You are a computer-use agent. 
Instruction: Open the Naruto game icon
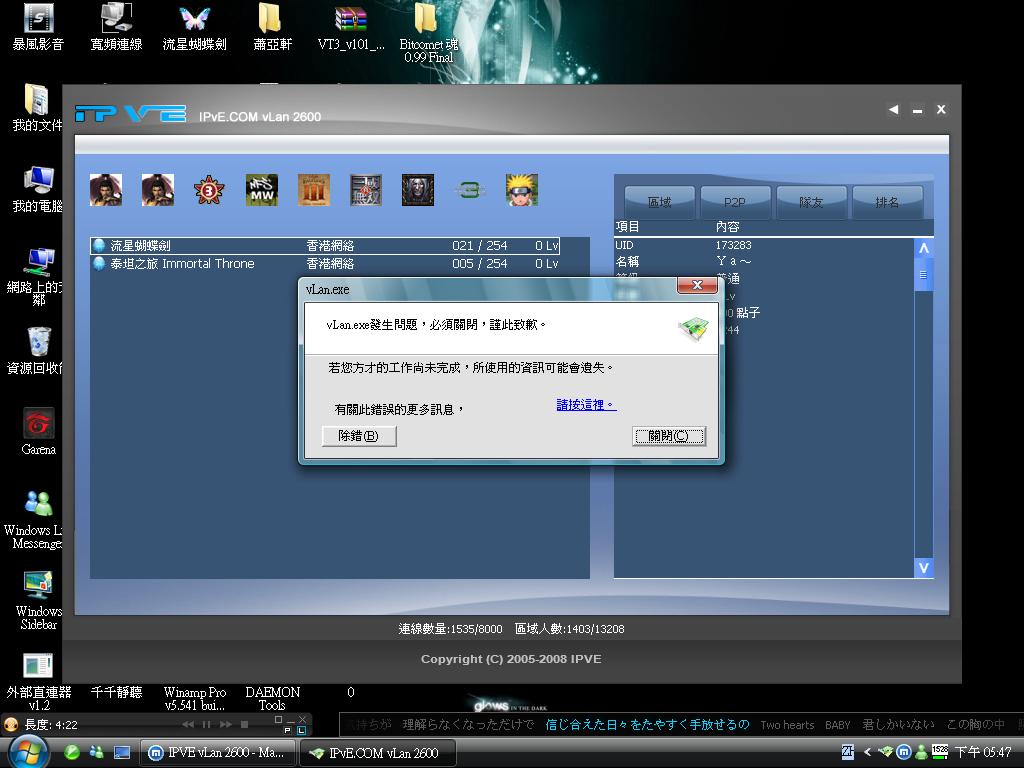point(522,190)
